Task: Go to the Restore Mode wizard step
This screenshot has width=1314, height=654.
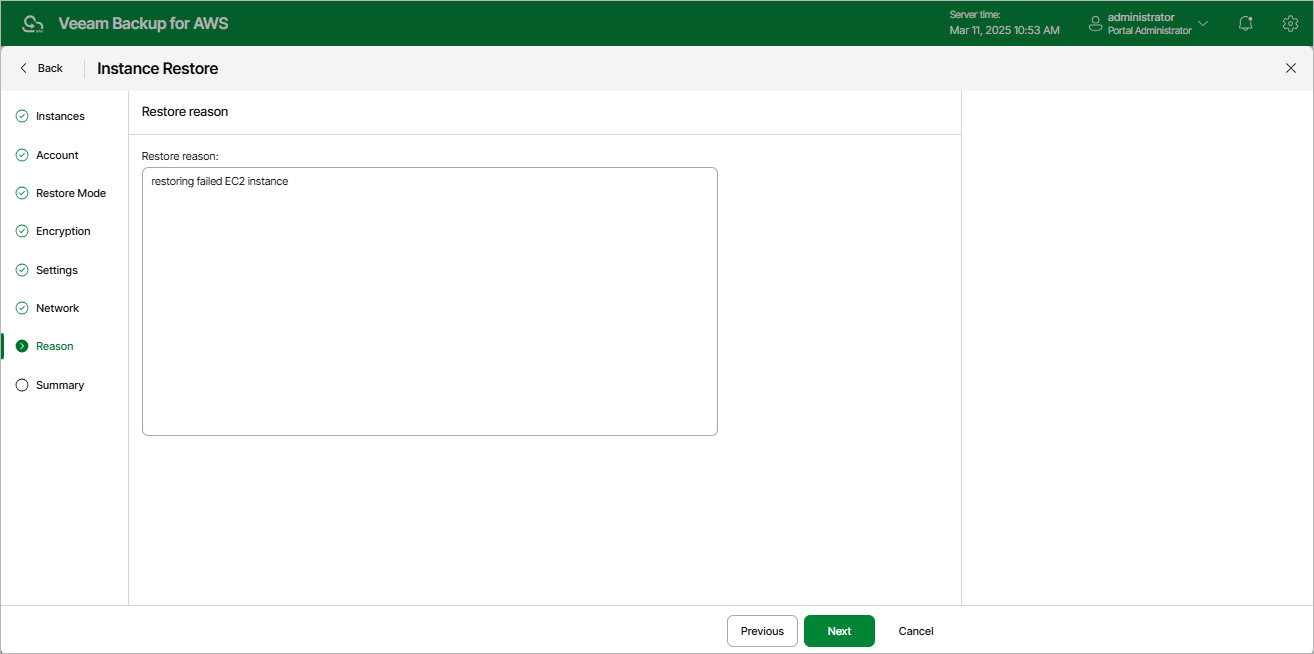Action: pyautogui.click(x=71, y=193)
